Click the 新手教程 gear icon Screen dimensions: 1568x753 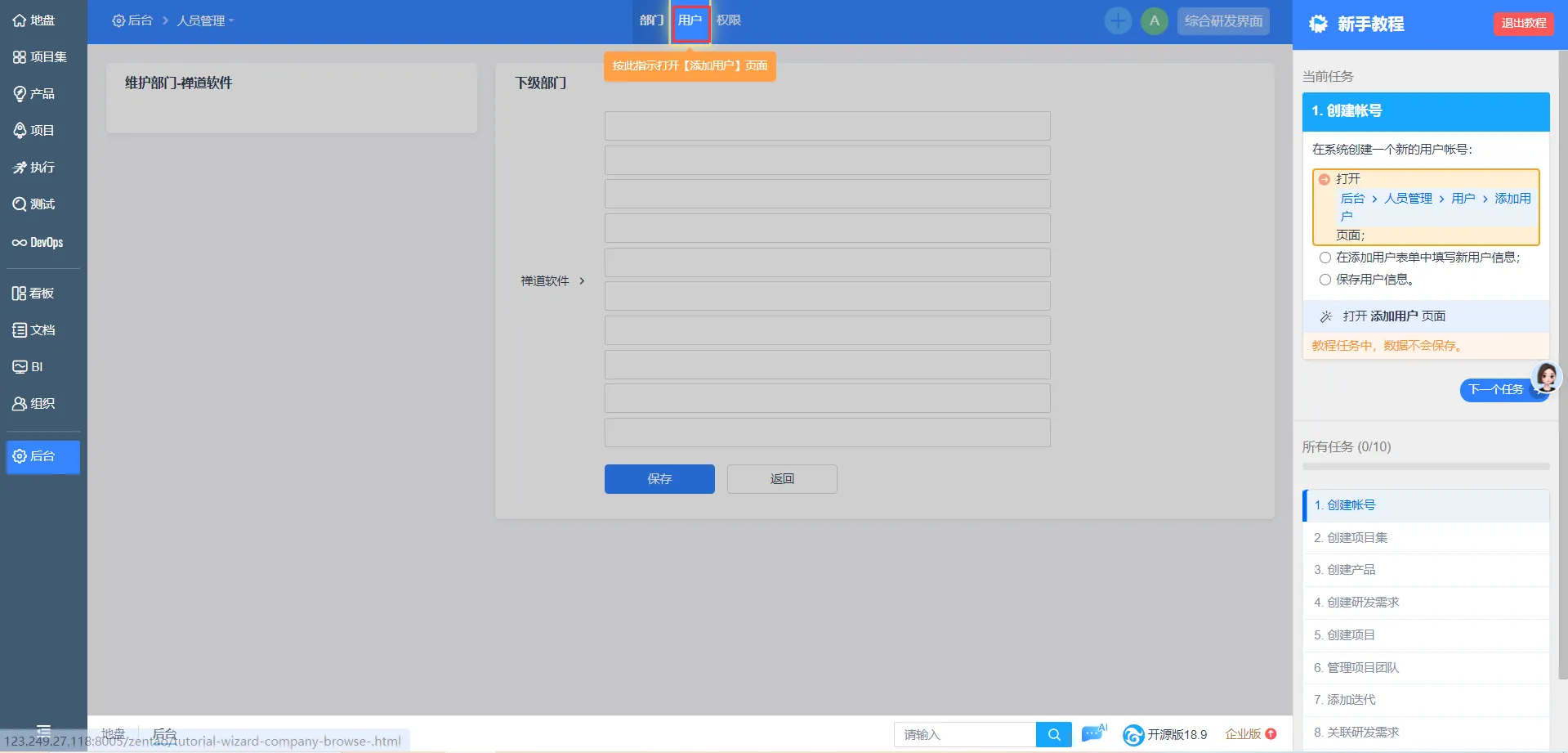pos(1318,24)
